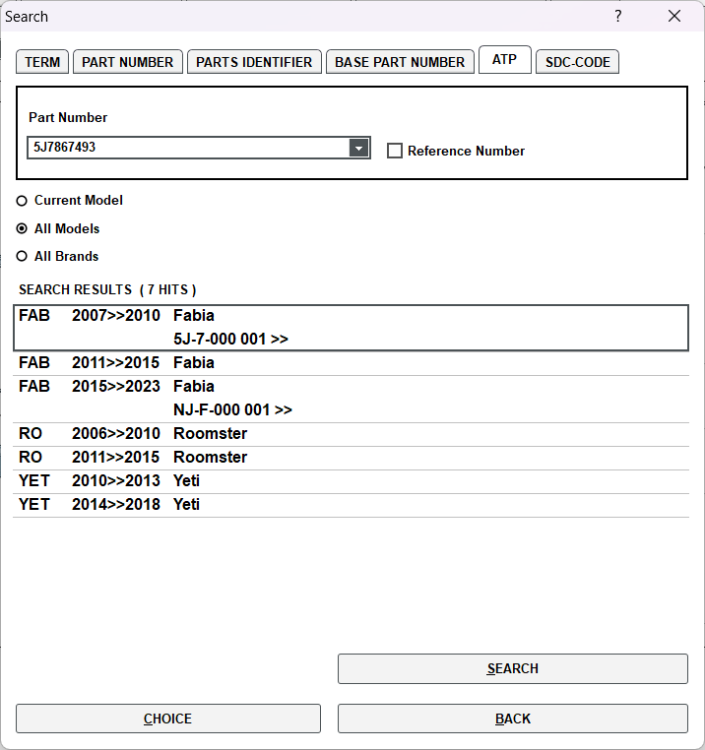Select the Fabia 2007>>2010 result row
This screenshot has height=750, width=705.
351,328
